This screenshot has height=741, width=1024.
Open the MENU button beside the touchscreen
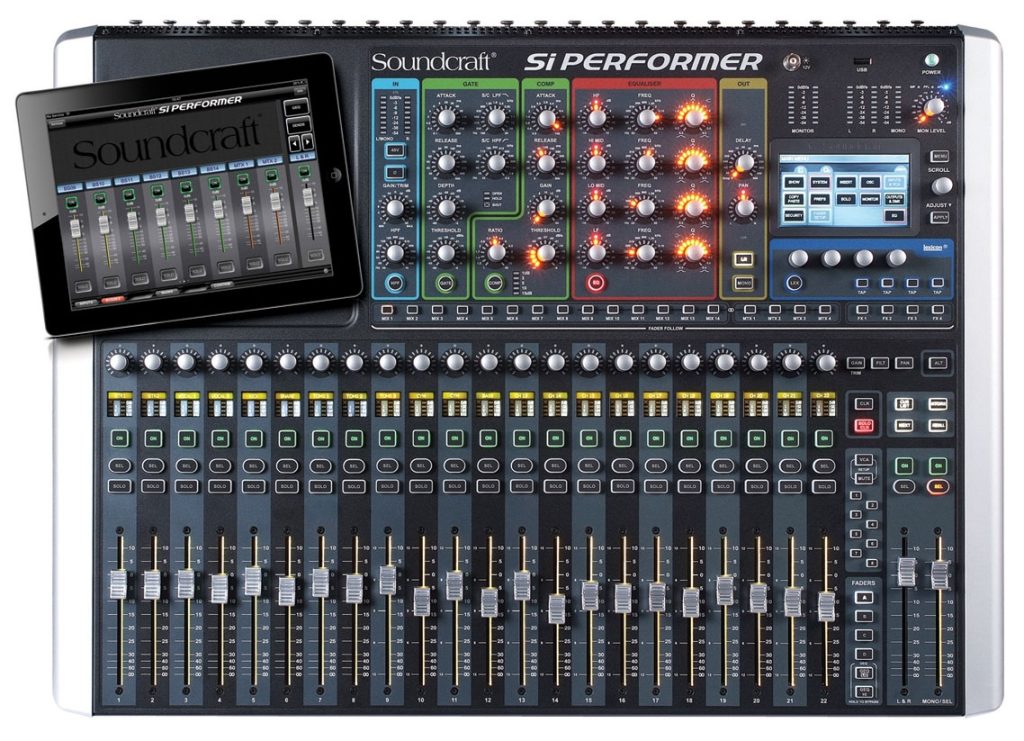940,156
